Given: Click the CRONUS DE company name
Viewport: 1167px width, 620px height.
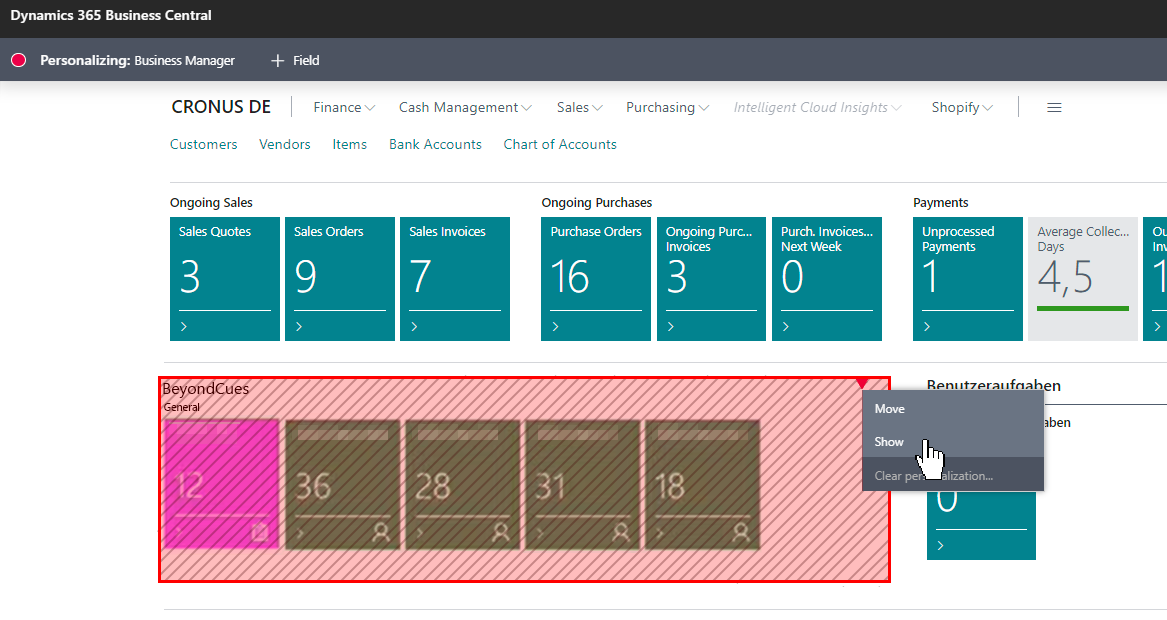Looking at the screenshot, I should [221, 107].
